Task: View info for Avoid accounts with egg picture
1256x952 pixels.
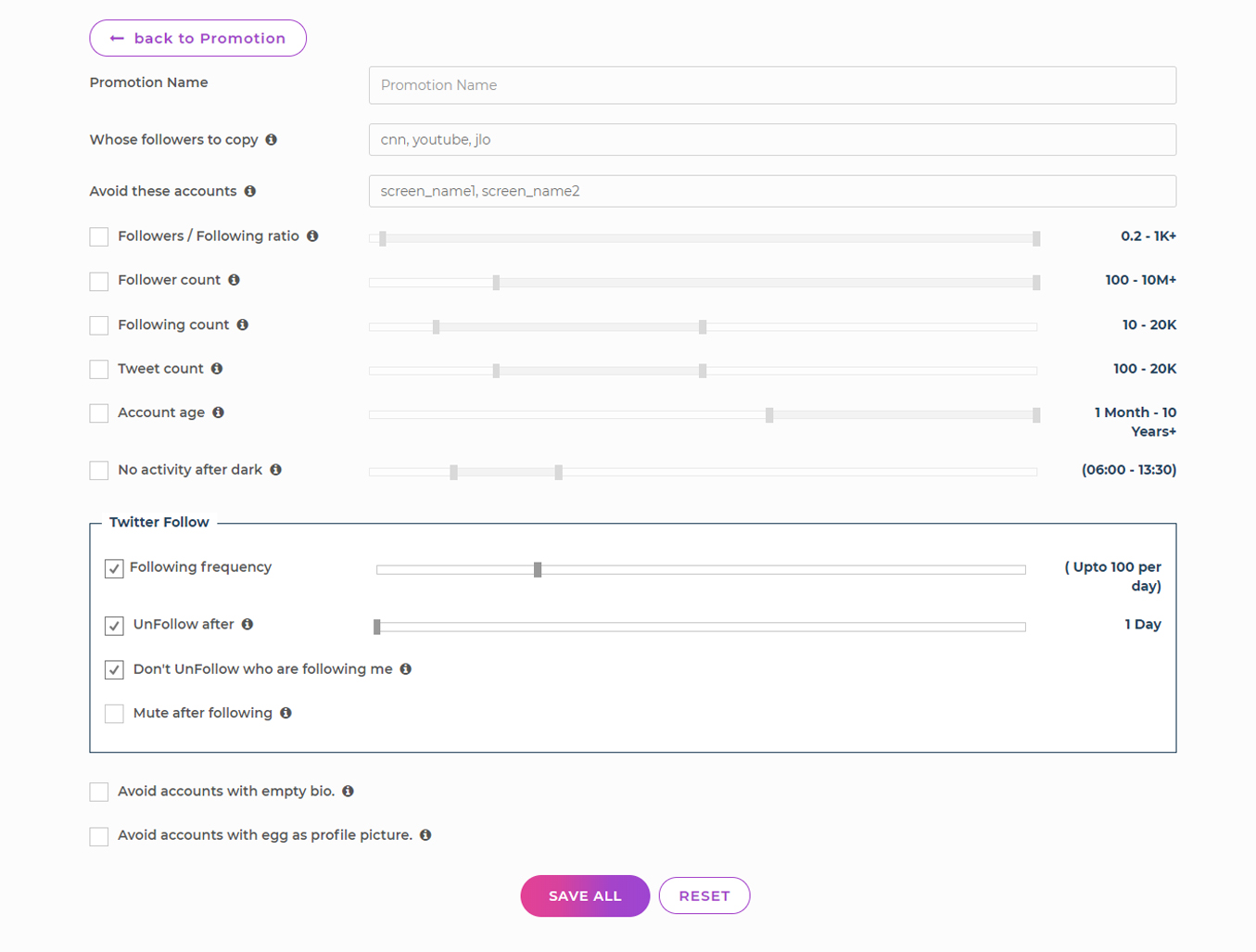Action: (x=425, y=835)
